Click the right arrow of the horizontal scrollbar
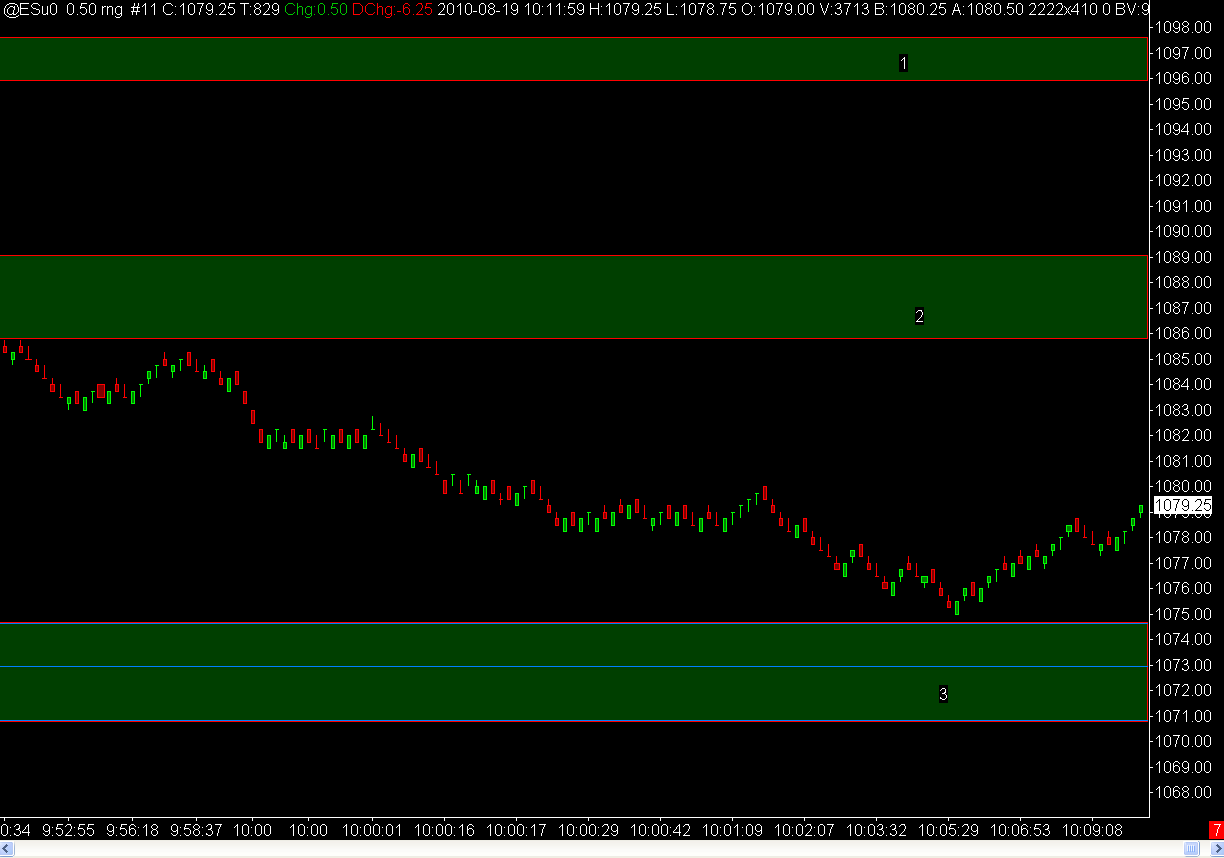This screenshot has height=858, width=1224. coord(1217,849)
